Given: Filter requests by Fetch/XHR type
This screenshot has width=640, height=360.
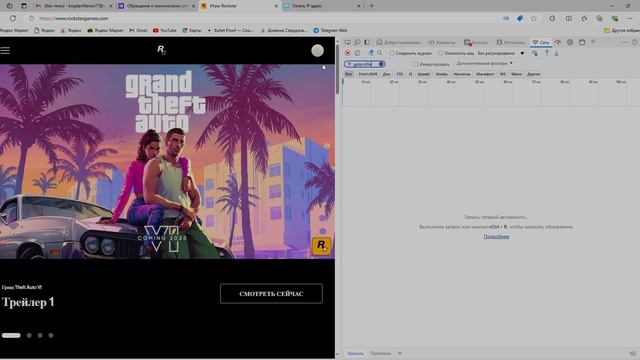Looking at the screenshot, I should [368, 74].
